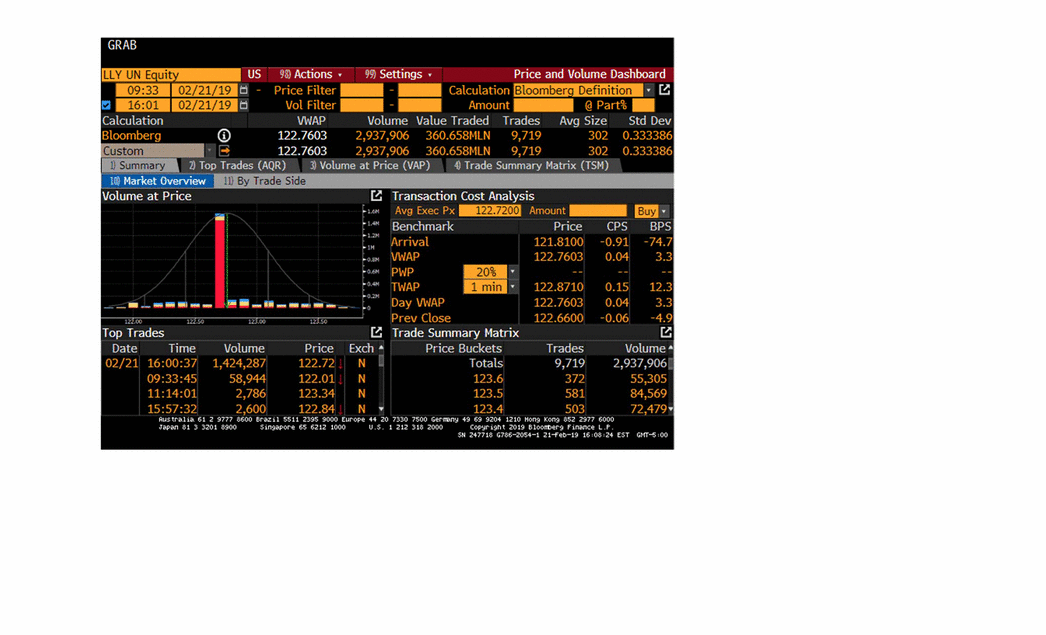The height and width of the screenshot is (635, 1046).
Task: Click pop-out icon next to Calculation dropdown
Action: 665,90
